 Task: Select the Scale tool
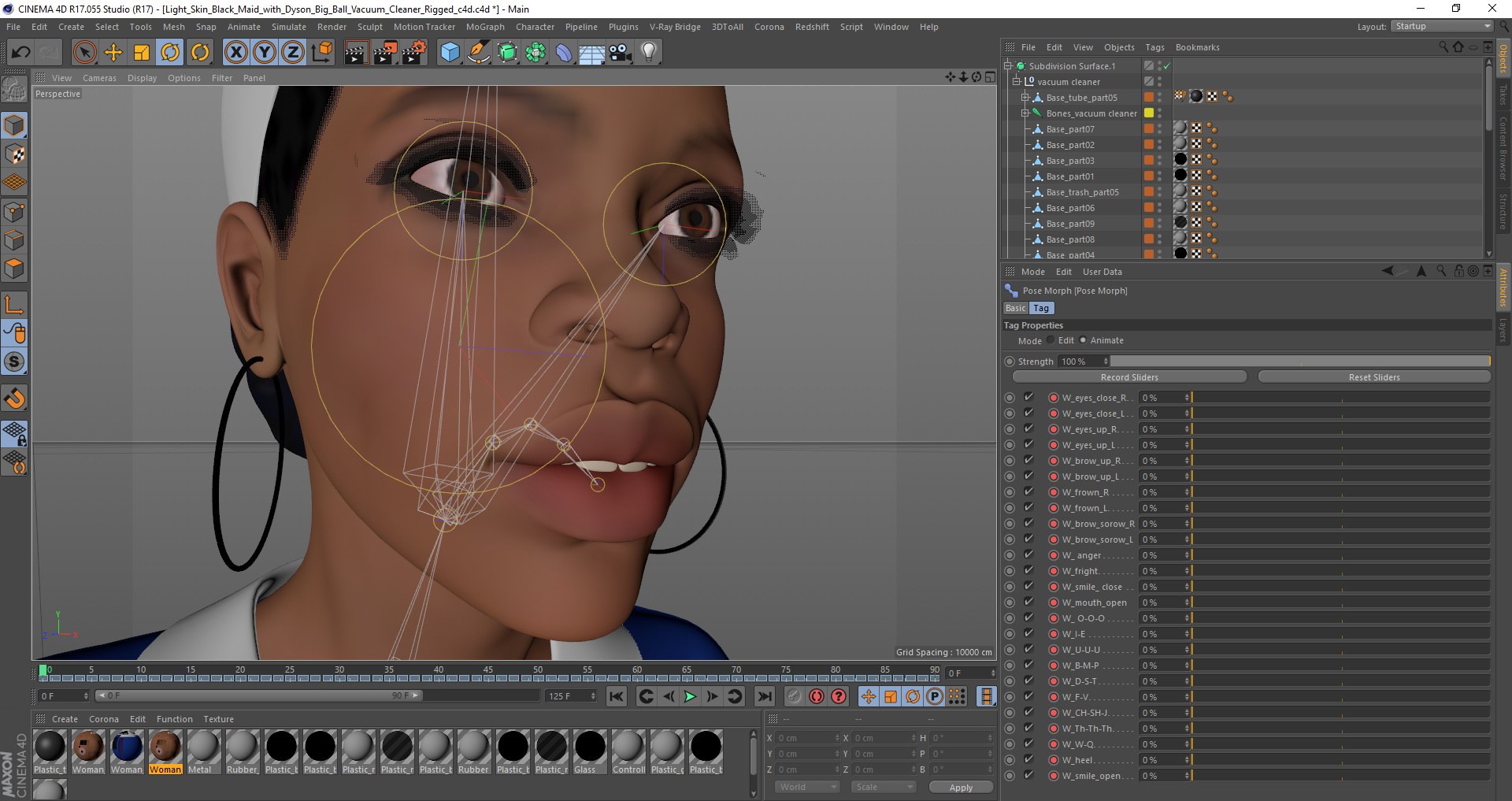pyautogui.click(x=142, y=53)
